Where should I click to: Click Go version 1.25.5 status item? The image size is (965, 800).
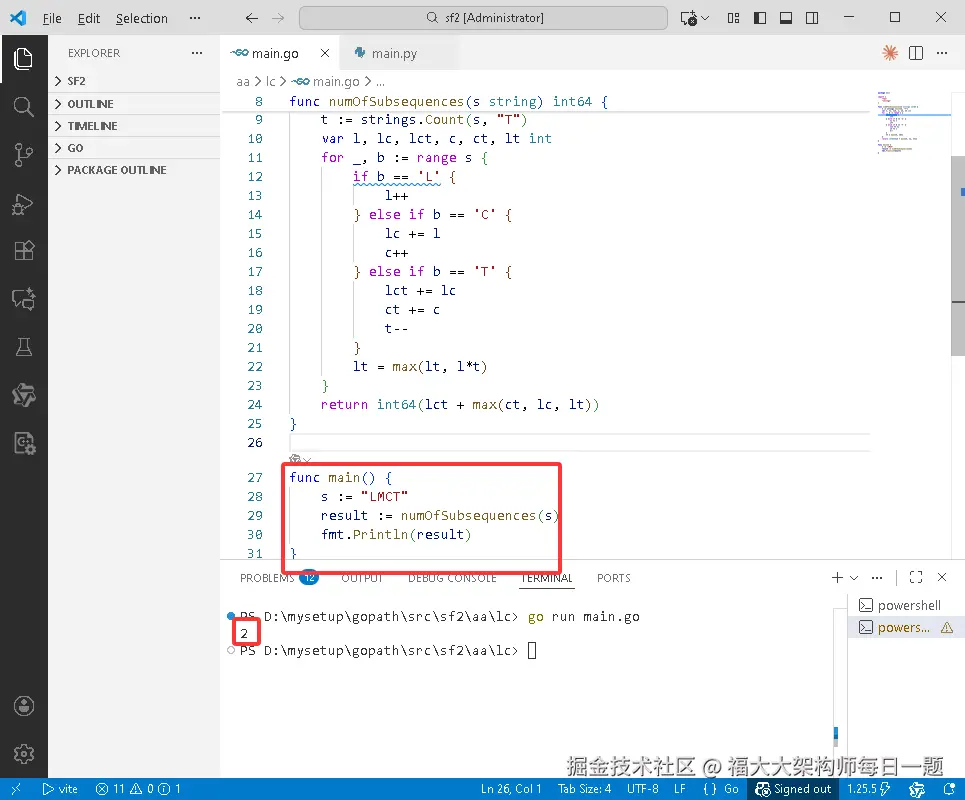pyautogui.click(x=868, y=789)
